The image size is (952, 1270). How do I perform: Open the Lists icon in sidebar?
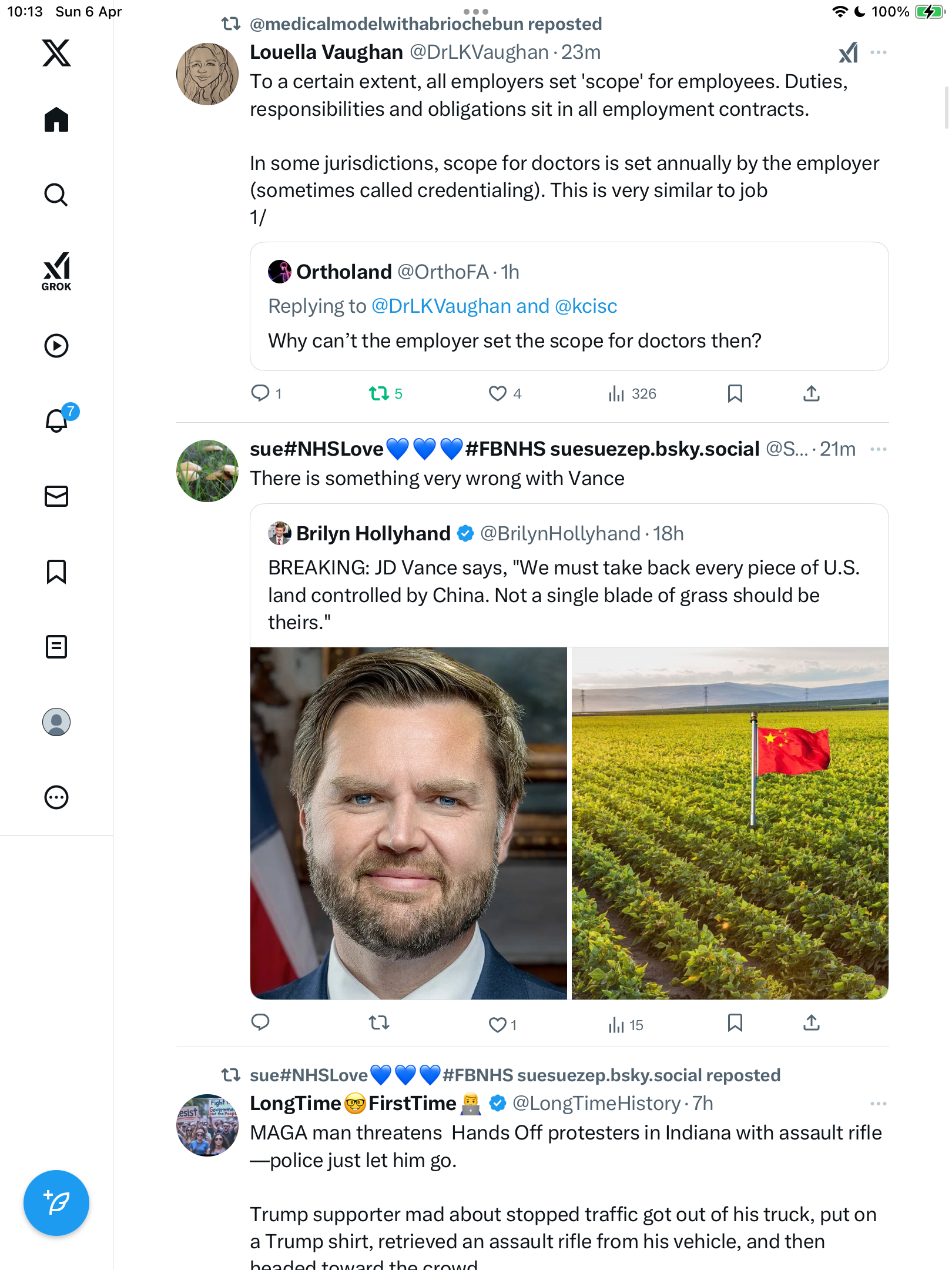(56, 647)
